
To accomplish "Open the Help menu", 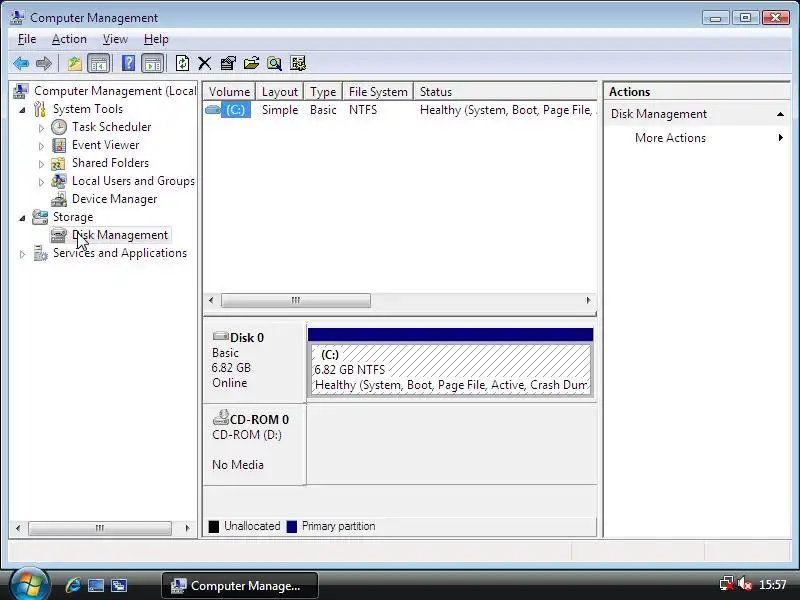I will coord(156,39).
